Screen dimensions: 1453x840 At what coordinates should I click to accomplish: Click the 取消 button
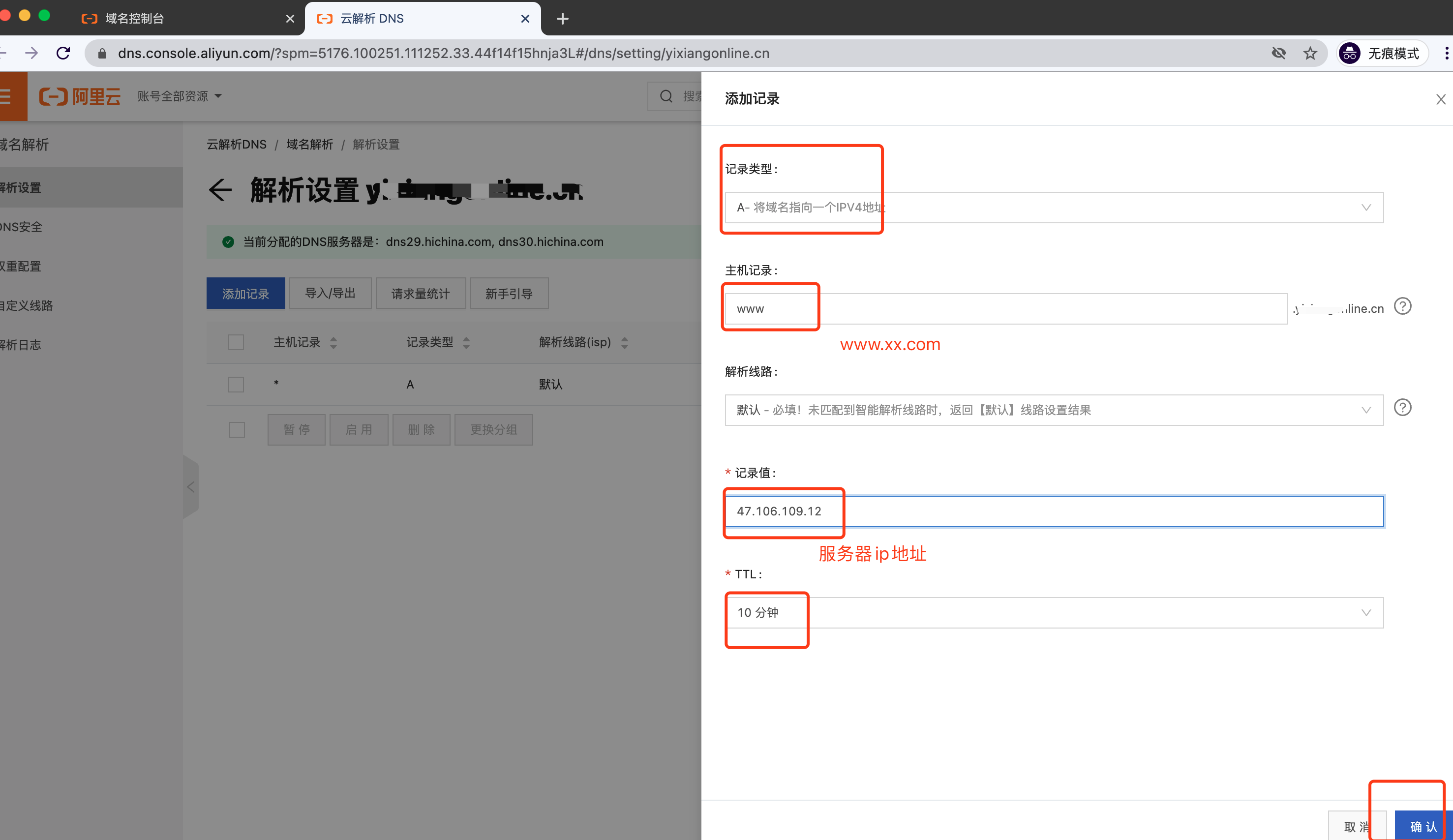tap(1356, 826)
